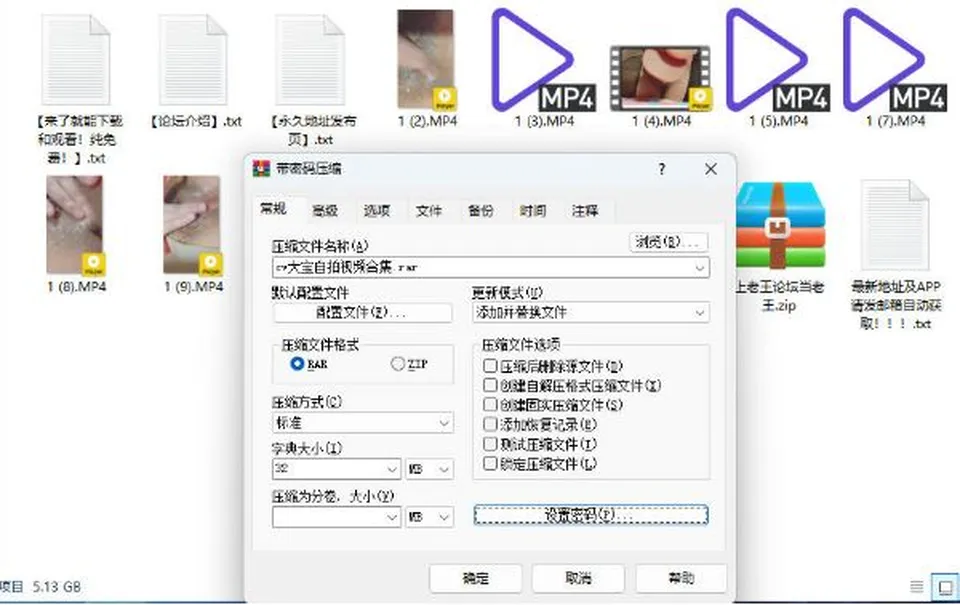The image size is (960, 605).
Task: Select the RAR archive format option
Action: click(298, 364)
